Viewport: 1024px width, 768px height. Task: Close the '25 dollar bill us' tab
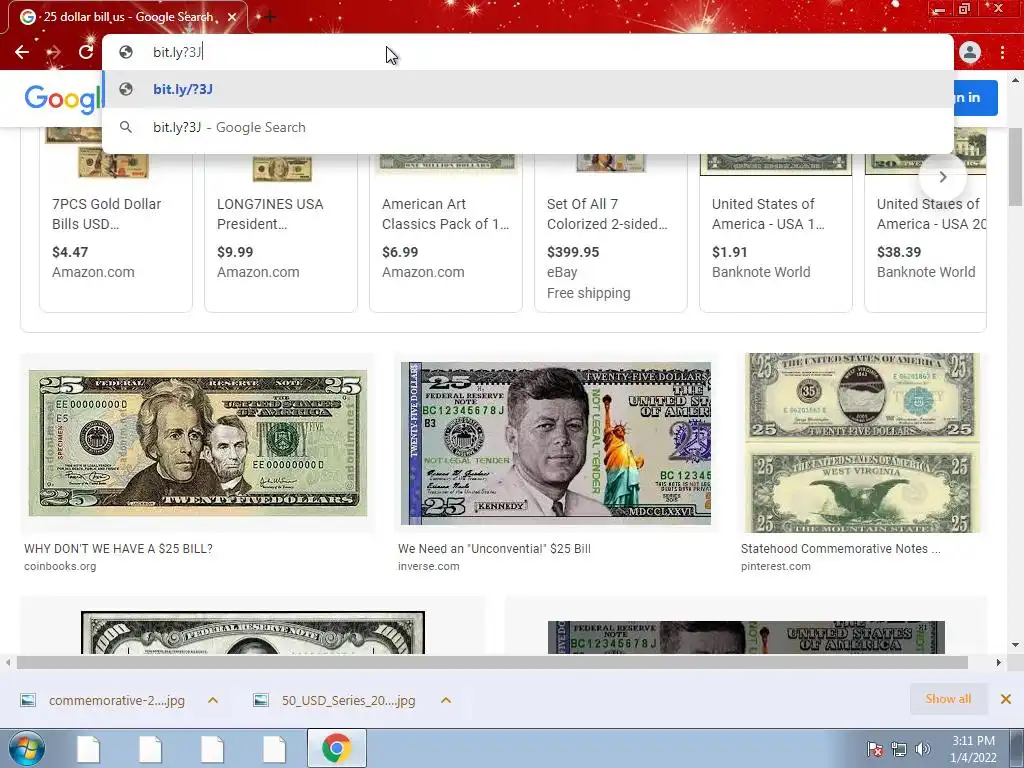click(x=232, y=17)
